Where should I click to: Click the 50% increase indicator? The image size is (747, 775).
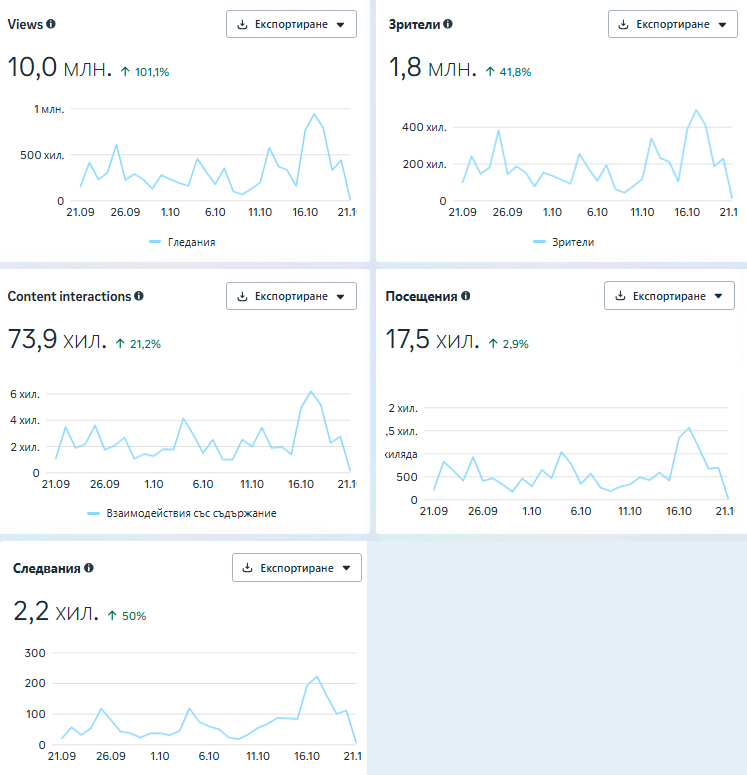coord(127,615)
